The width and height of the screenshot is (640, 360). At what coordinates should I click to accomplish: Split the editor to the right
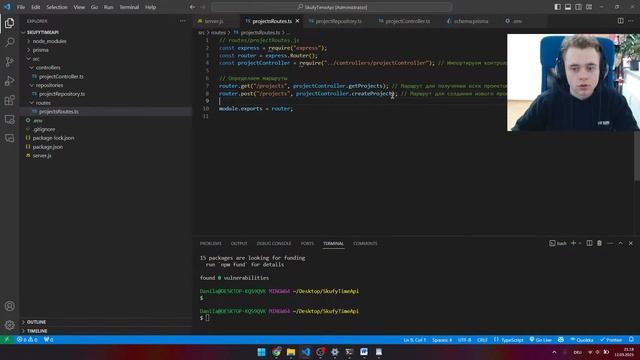pos(620,21)
